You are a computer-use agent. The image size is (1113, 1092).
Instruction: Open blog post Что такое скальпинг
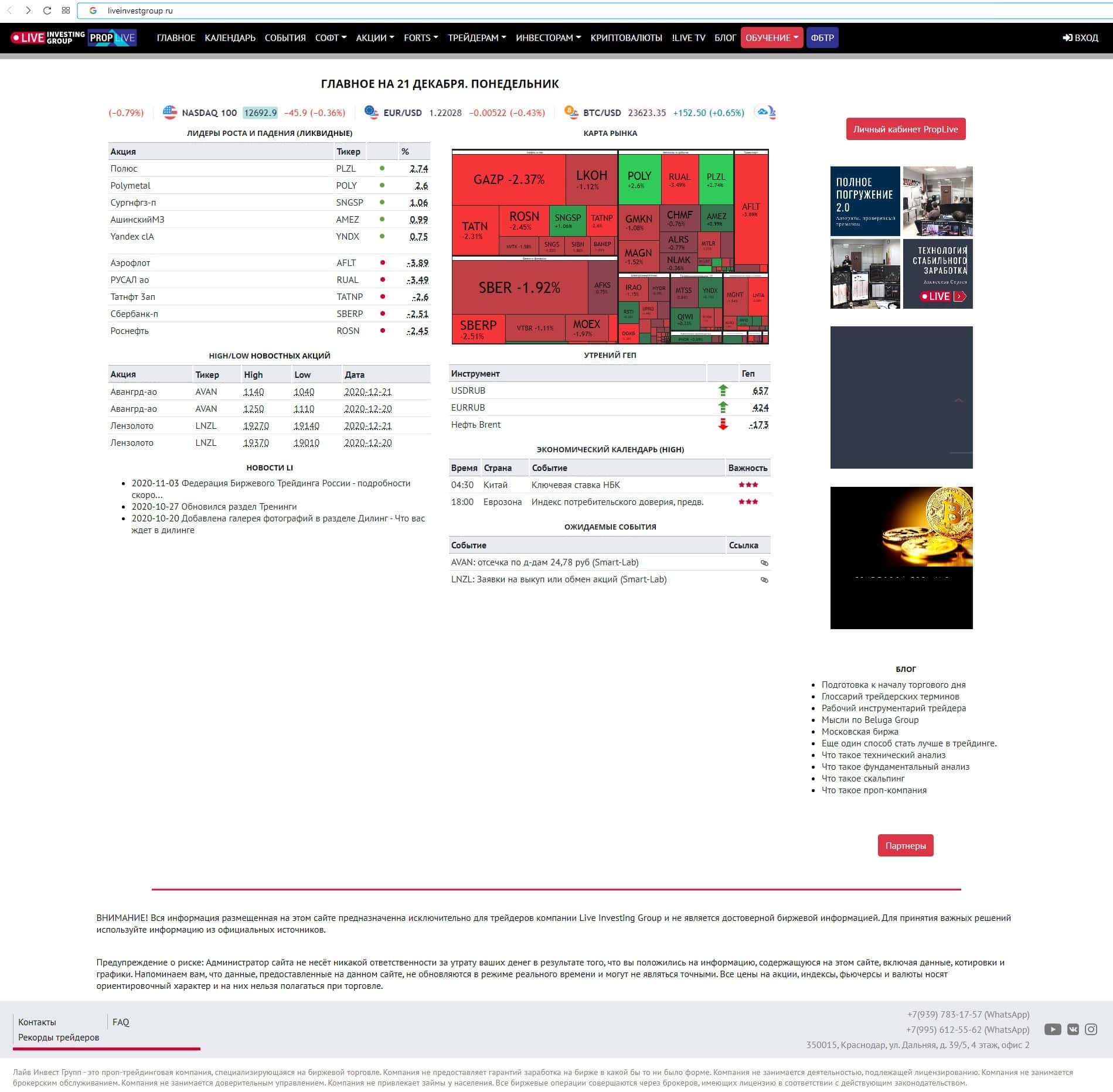(x=863, y=778)
